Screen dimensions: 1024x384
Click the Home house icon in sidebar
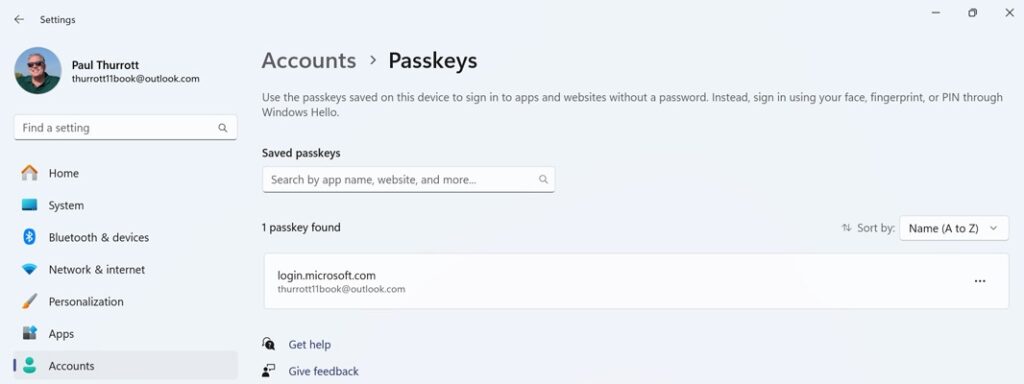click(29, 173)
